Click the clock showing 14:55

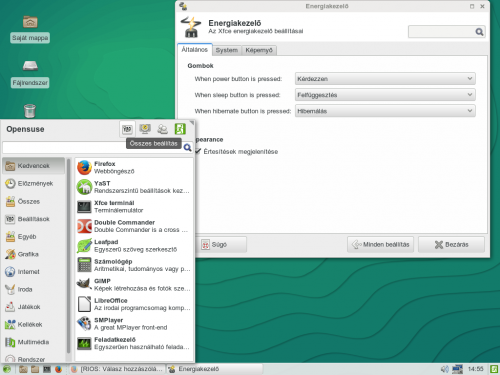(x=476, y=369)
